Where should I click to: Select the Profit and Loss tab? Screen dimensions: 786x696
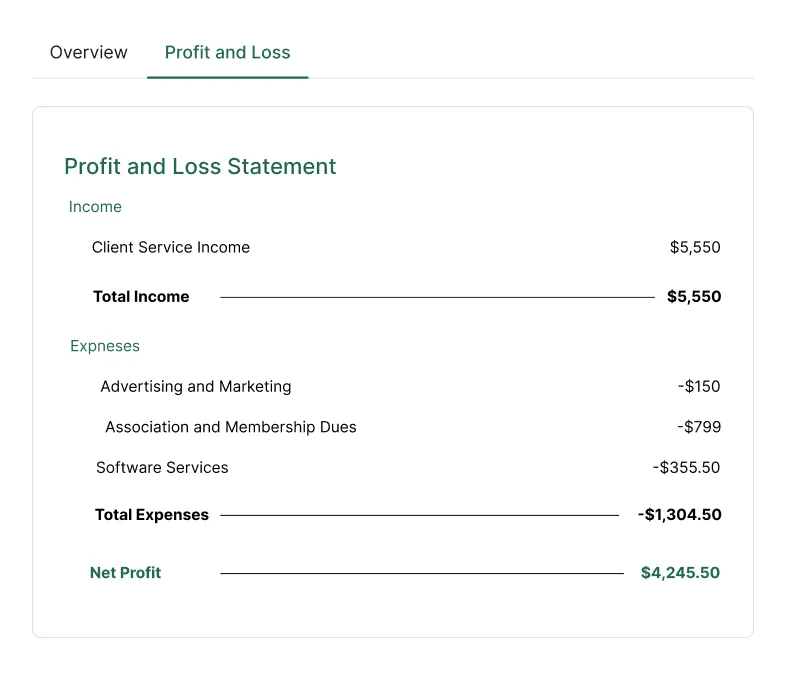[x=227, y=52]
